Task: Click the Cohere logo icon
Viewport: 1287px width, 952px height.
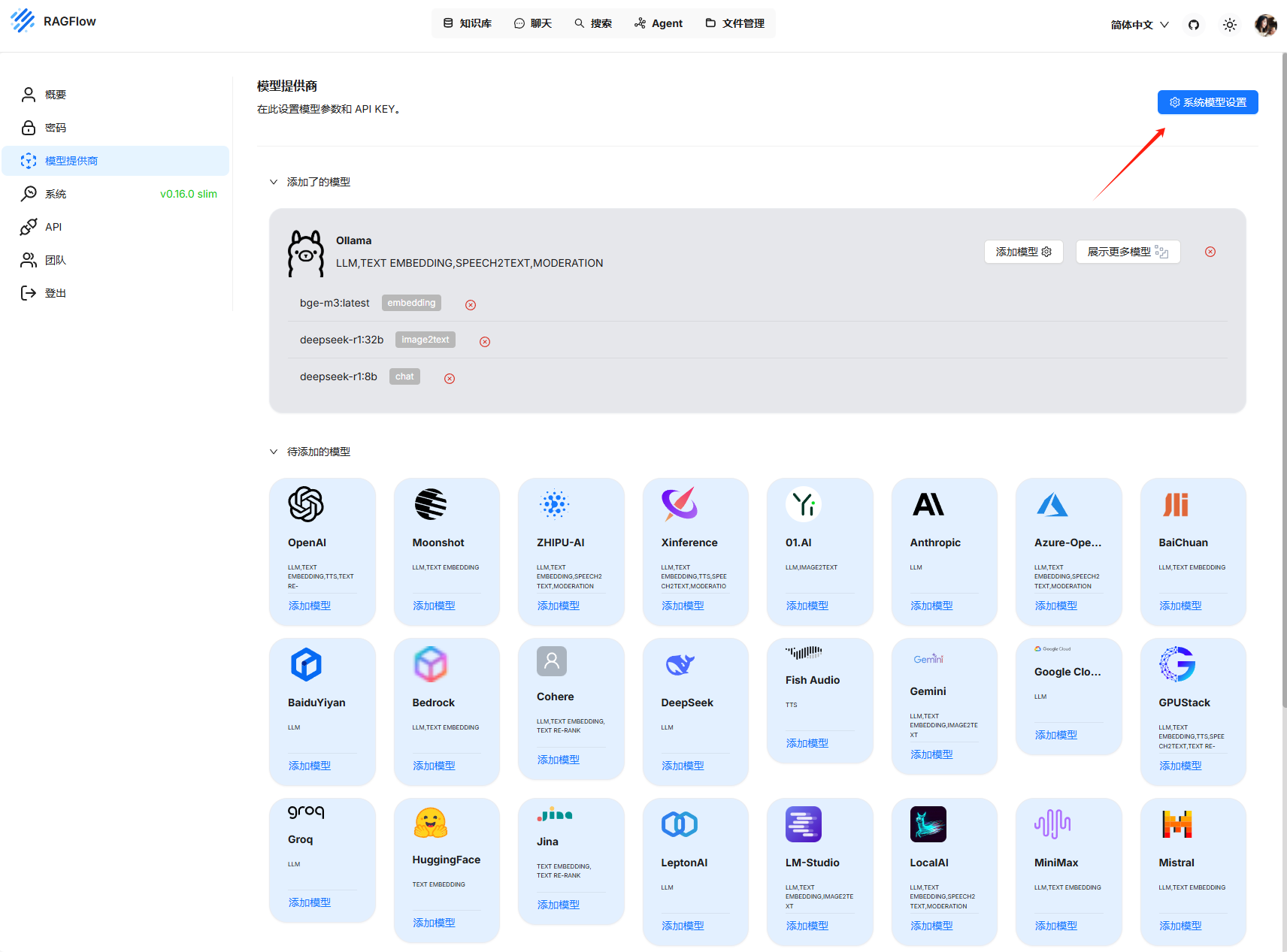Action: tap(552, 661)
